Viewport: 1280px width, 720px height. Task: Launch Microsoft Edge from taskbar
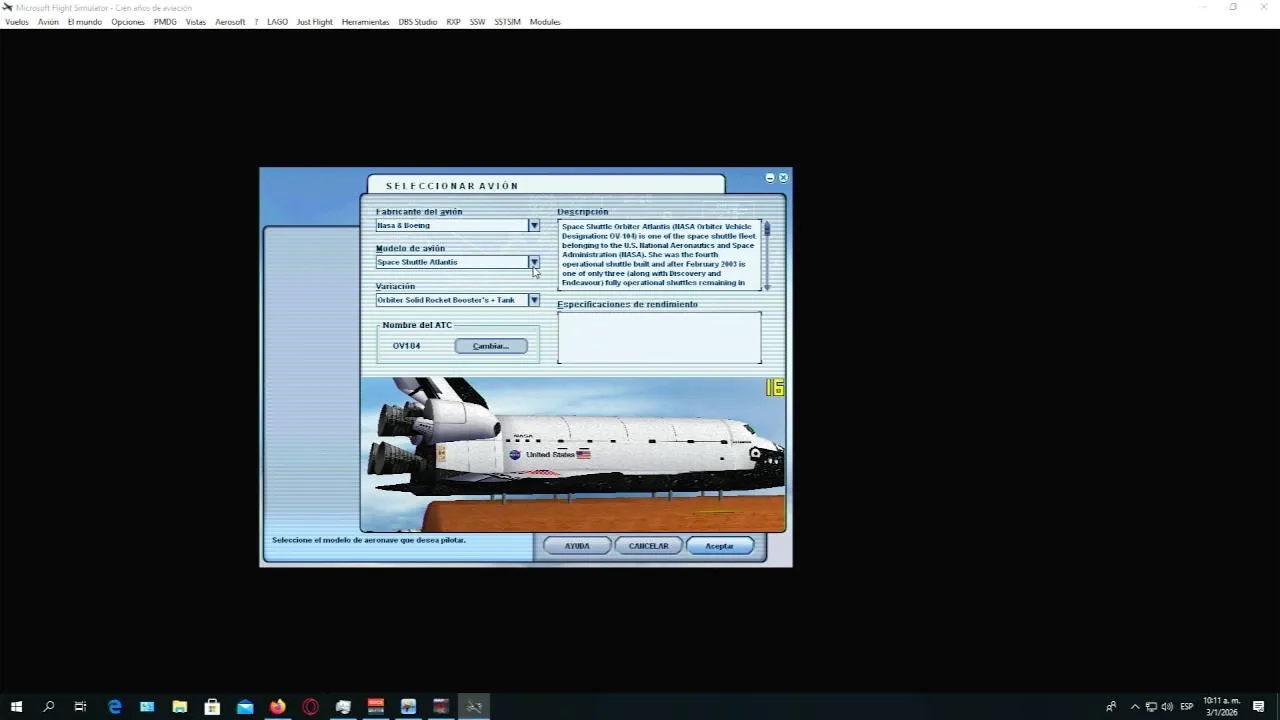(115, 707)
